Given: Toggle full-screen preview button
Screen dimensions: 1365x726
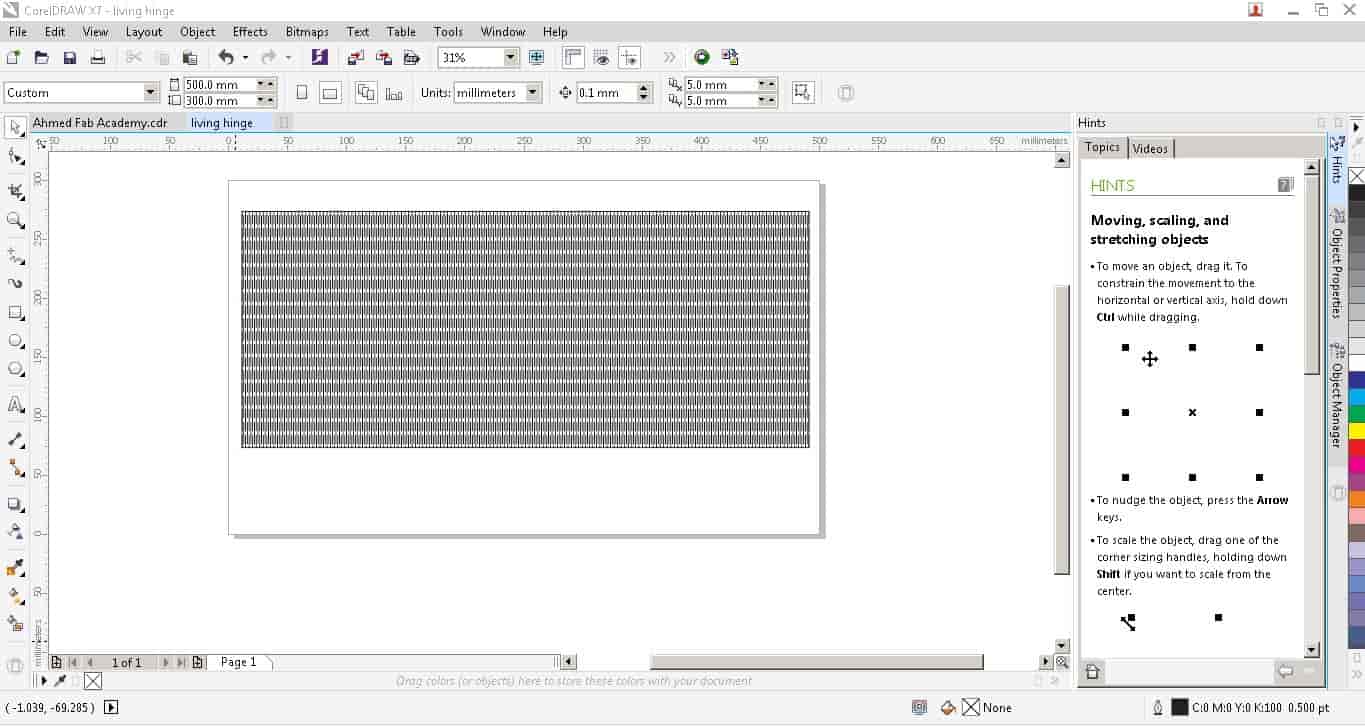Looking at the screenshot, I should coord(536,58).
